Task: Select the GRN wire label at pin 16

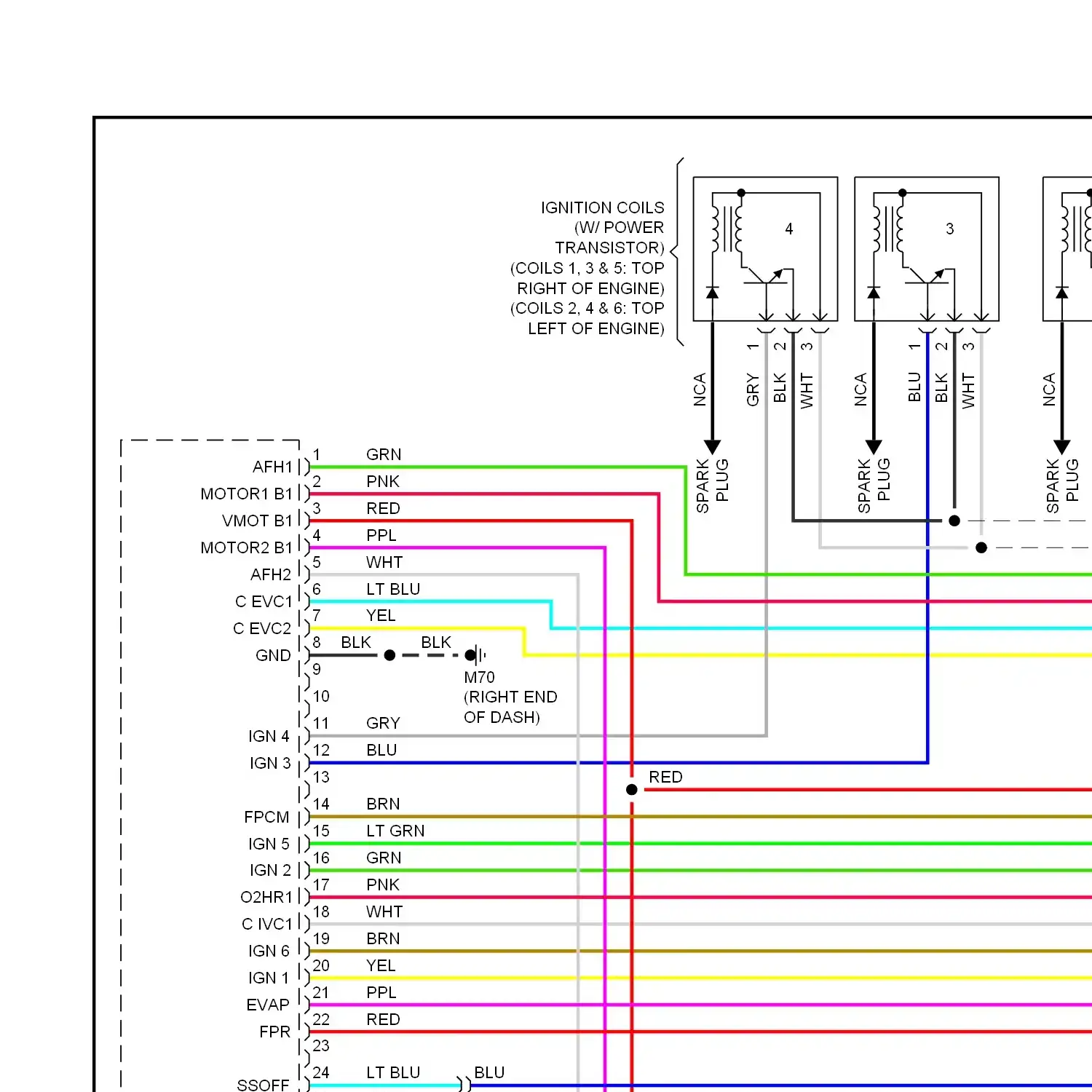Action: point(384,858)
